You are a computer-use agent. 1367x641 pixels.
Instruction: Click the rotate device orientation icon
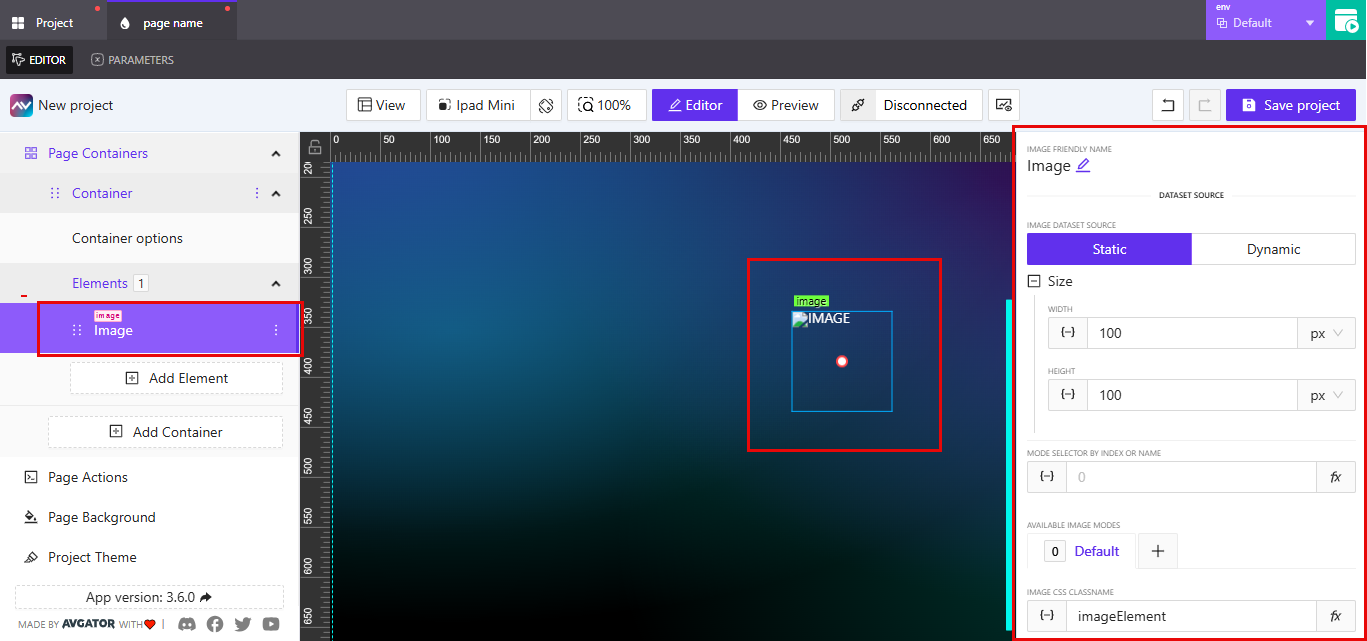pos(546,105)
